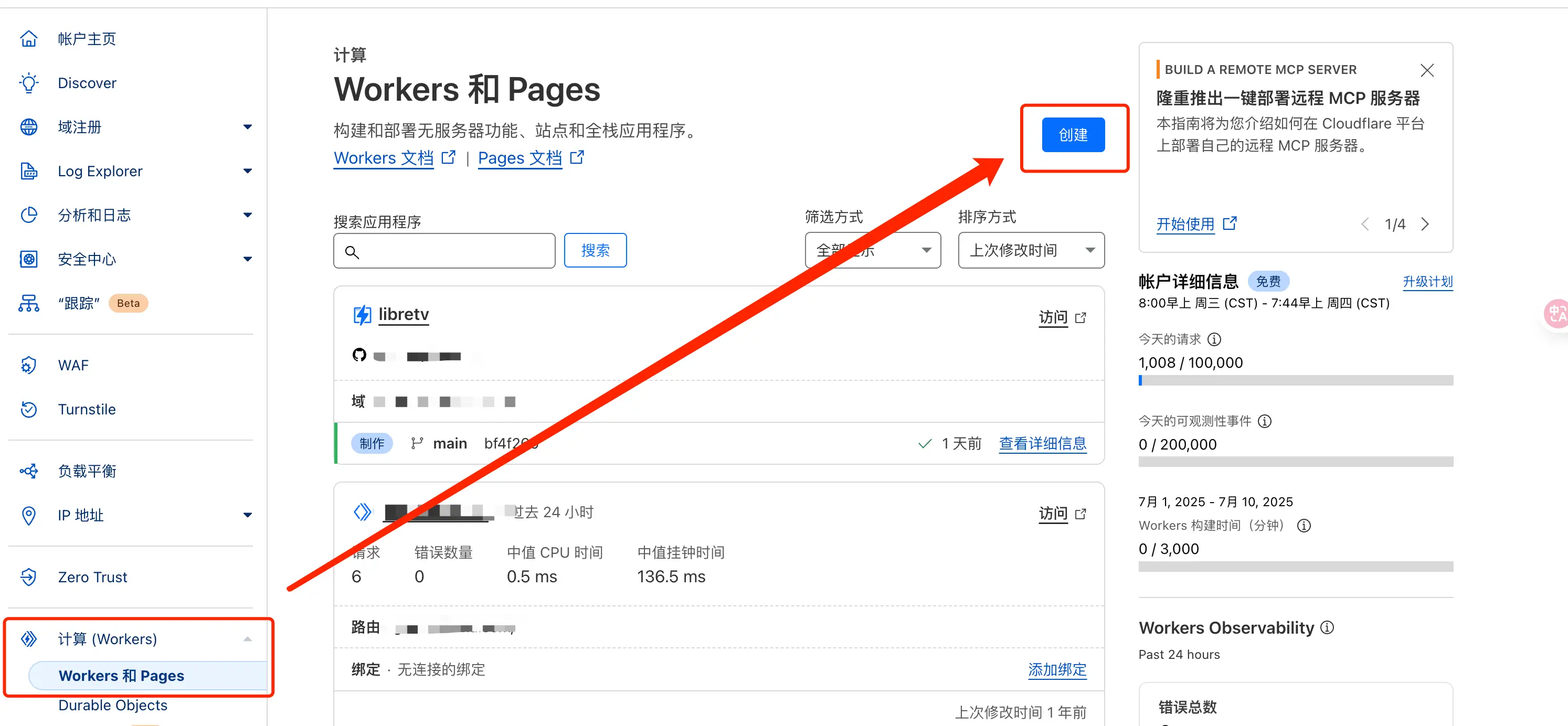Expand the 分析和日志 menu arrow
The width and height of the screenshot is (1568, 726).
(247, 215)
